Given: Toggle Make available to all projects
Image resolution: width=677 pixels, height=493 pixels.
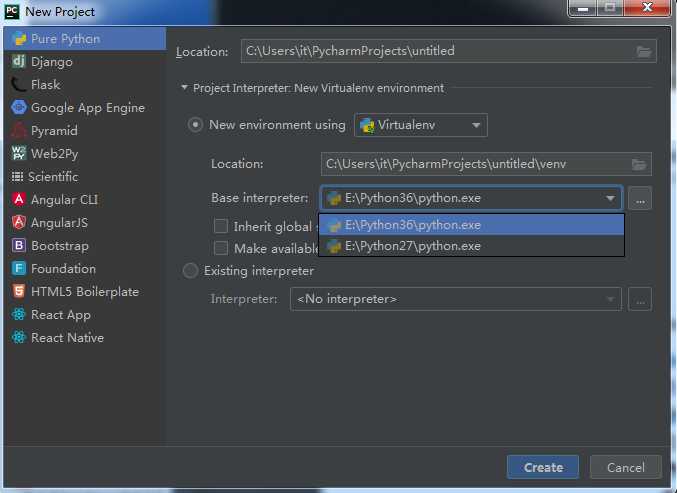Looking at the screenshot, I should (221, 248).
